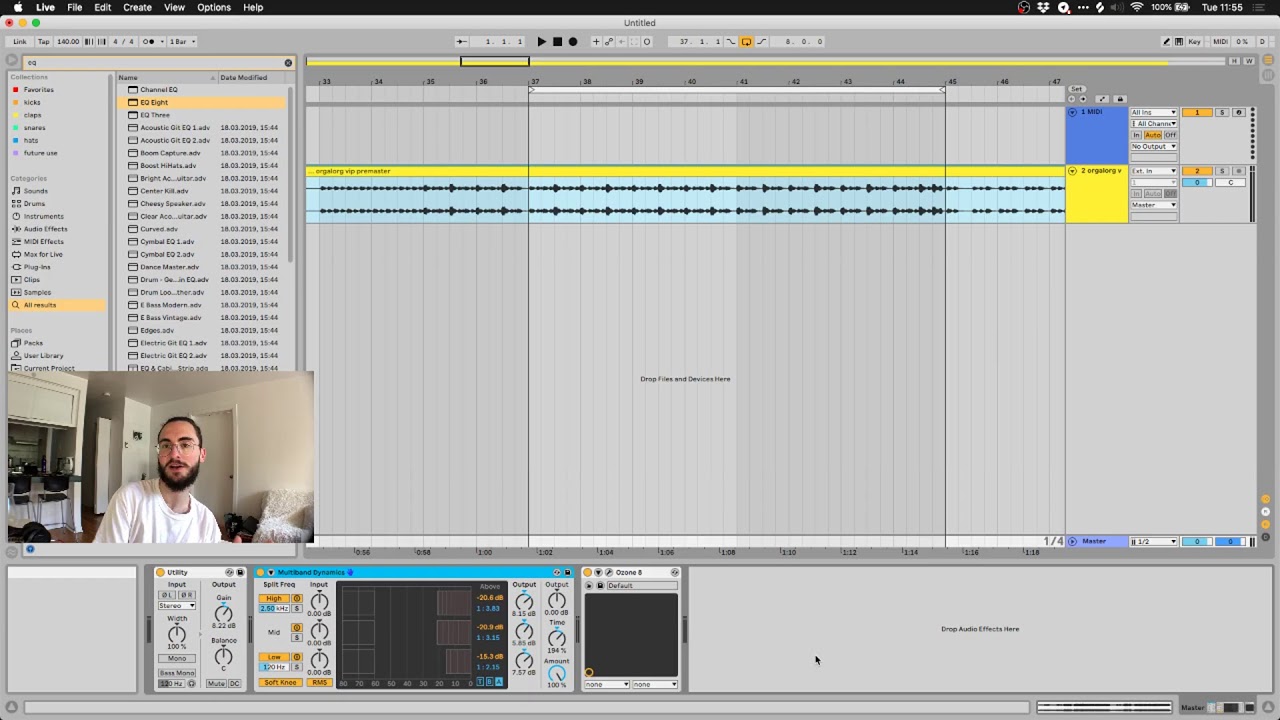Start playback with the Play button
The width and height of the screenshot is (1280, 720).
pos(541,41)
